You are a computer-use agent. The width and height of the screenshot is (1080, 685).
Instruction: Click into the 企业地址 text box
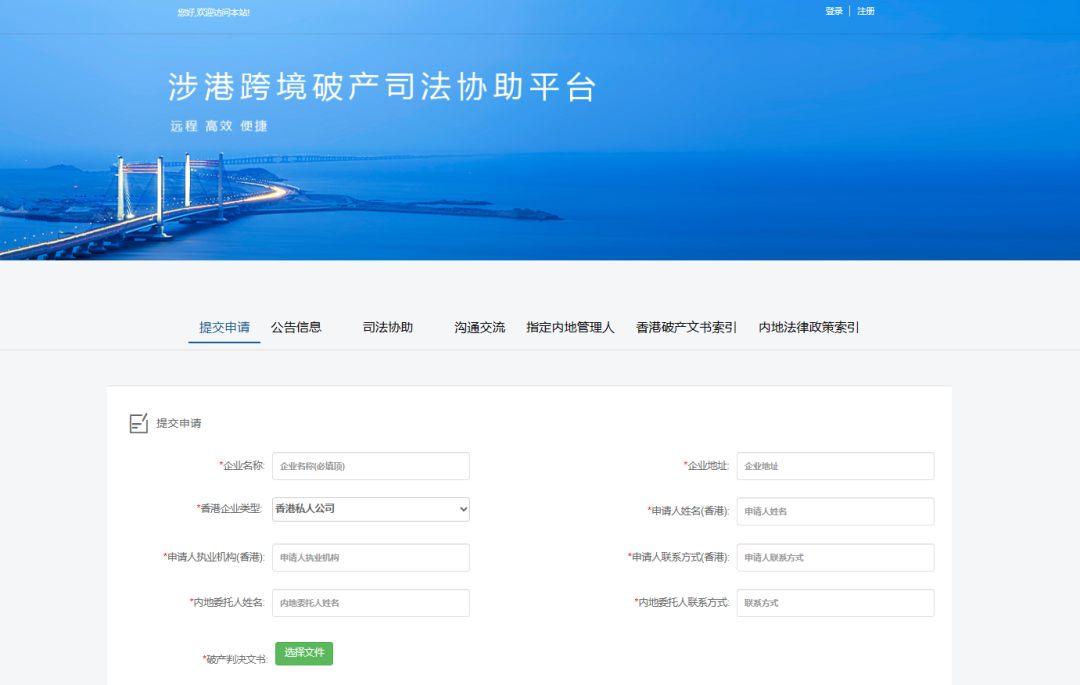[835, 466]
